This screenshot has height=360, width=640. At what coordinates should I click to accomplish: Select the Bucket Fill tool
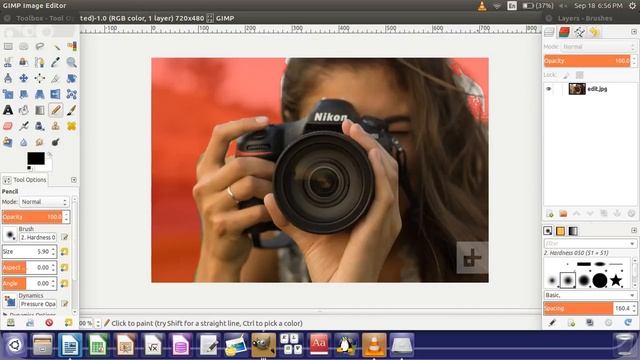[x=24, y=110]
